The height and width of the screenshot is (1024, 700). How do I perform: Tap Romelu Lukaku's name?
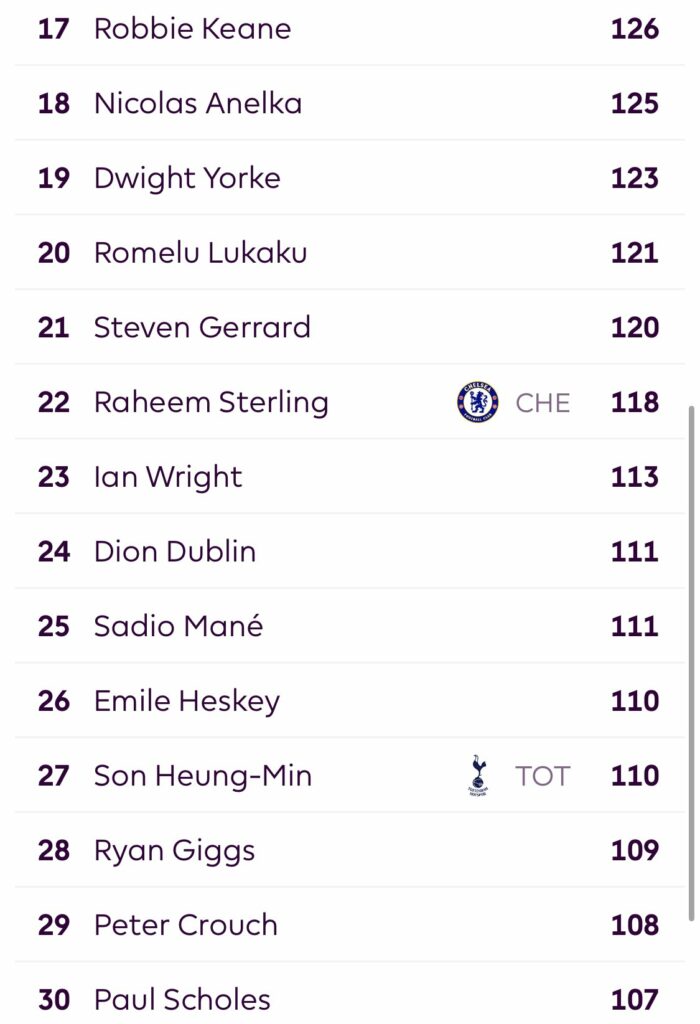[x=200, y=253]
